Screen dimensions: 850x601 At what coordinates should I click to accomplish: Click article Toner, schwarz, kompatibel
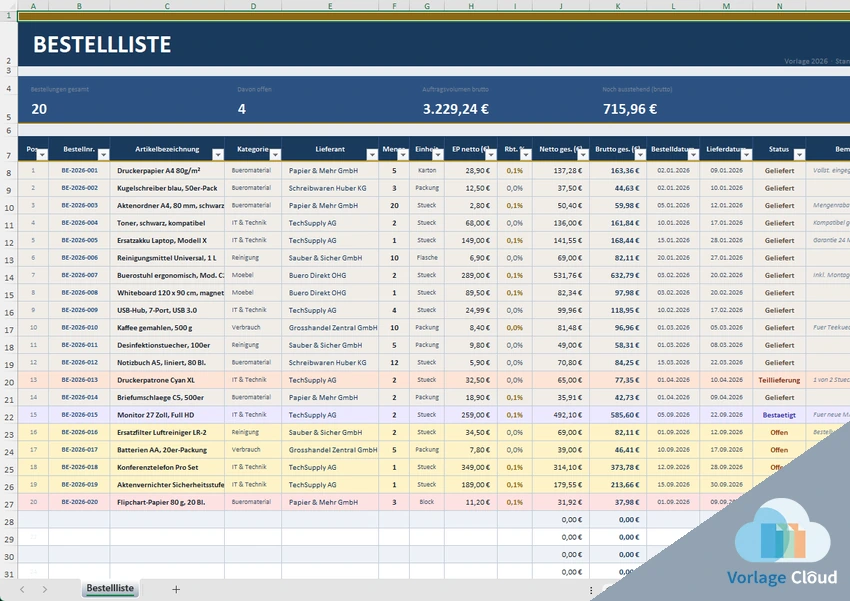161,223
